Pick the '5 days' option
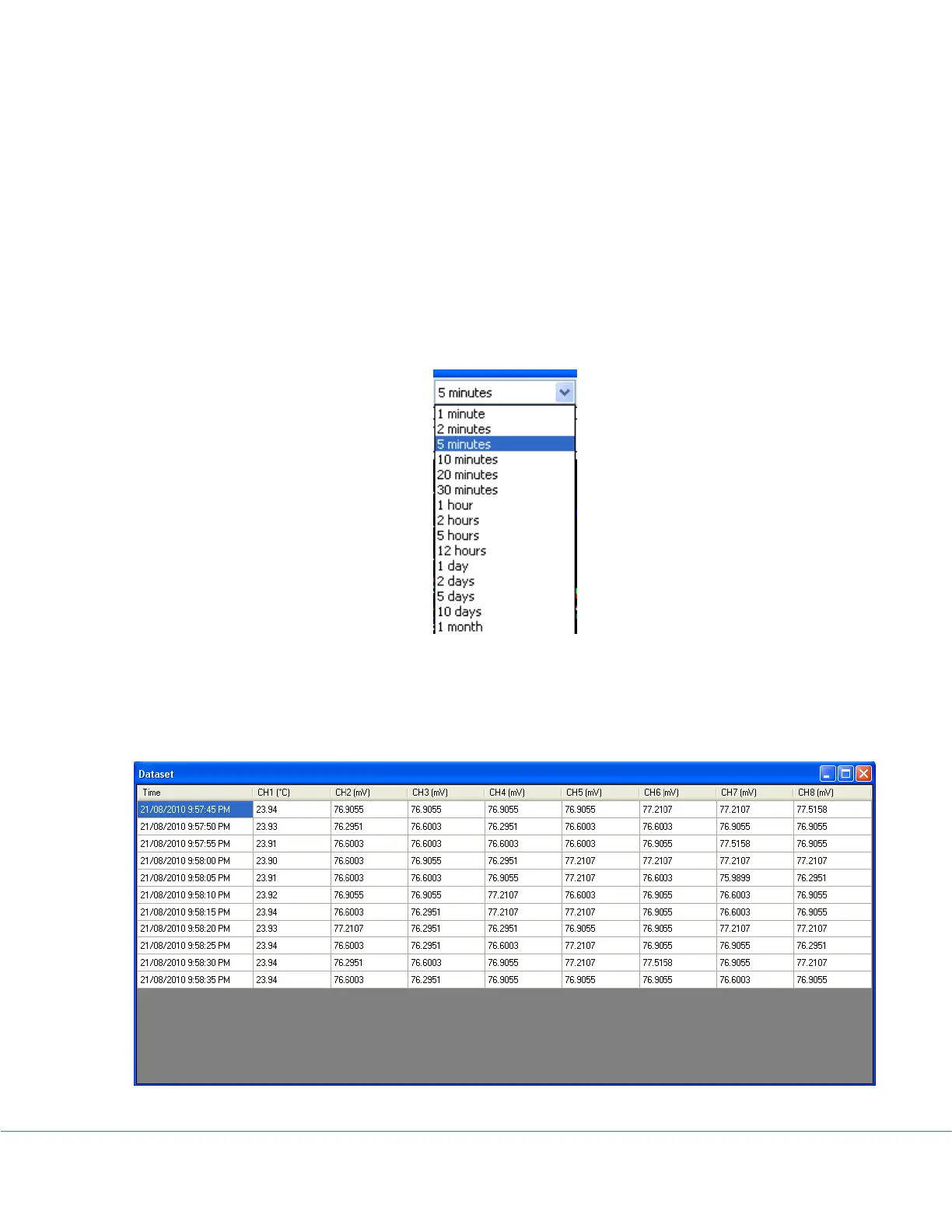The image size is (952, 1232). pos(504,597)
